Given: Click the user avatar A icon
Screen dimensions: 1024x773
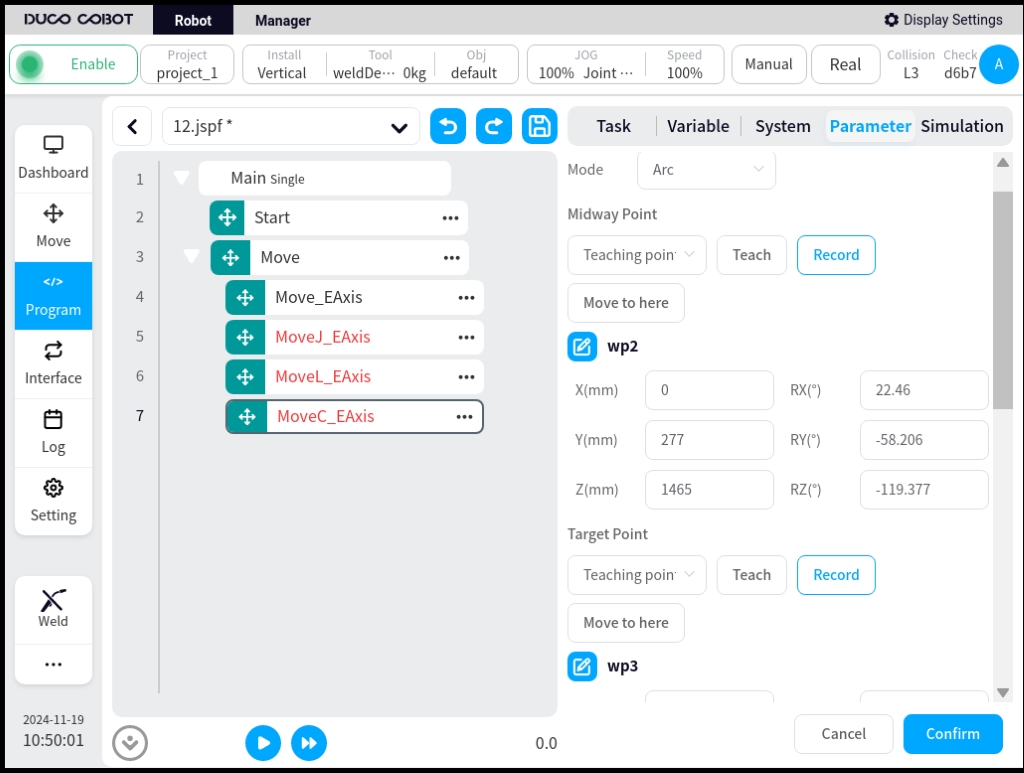Looking at the screenshot, I should point(999,64).
